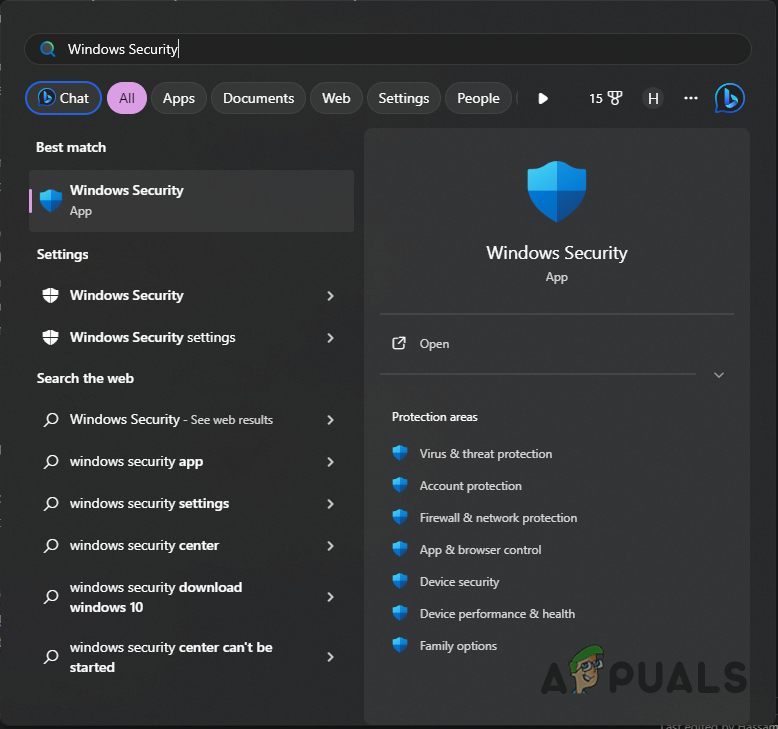Open Virus & threat protection
The height and width of the screenshot is (729, 778).
(x=486, y=454)
